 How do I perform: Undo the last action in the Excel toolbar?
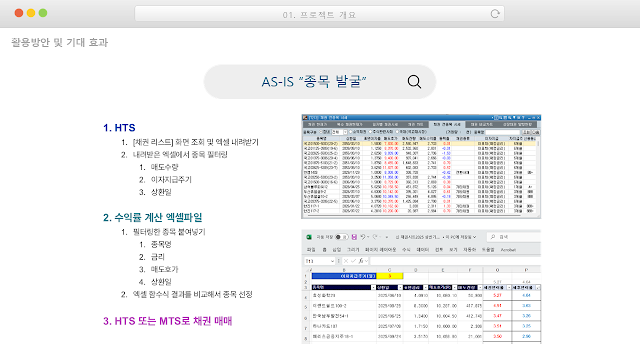(x=363, y=237)
